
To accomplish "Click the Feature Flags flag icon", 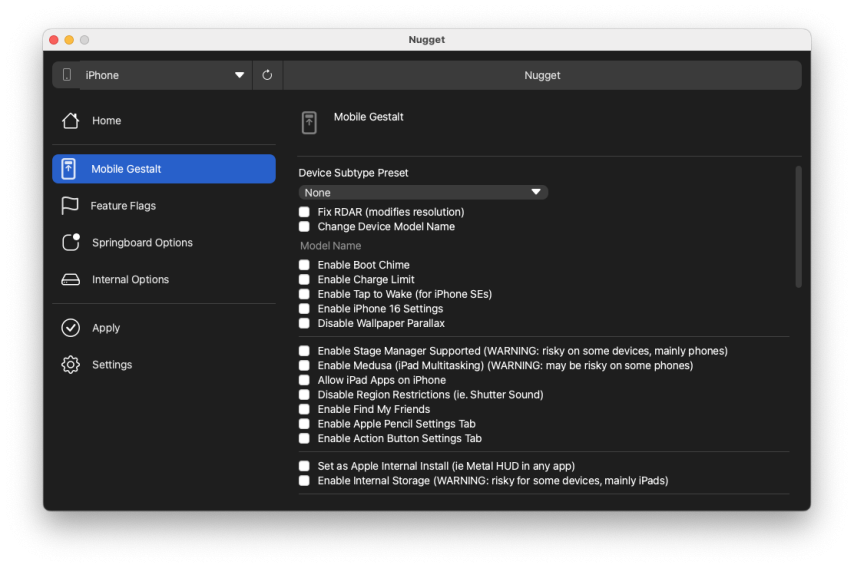I will point(70,206).
